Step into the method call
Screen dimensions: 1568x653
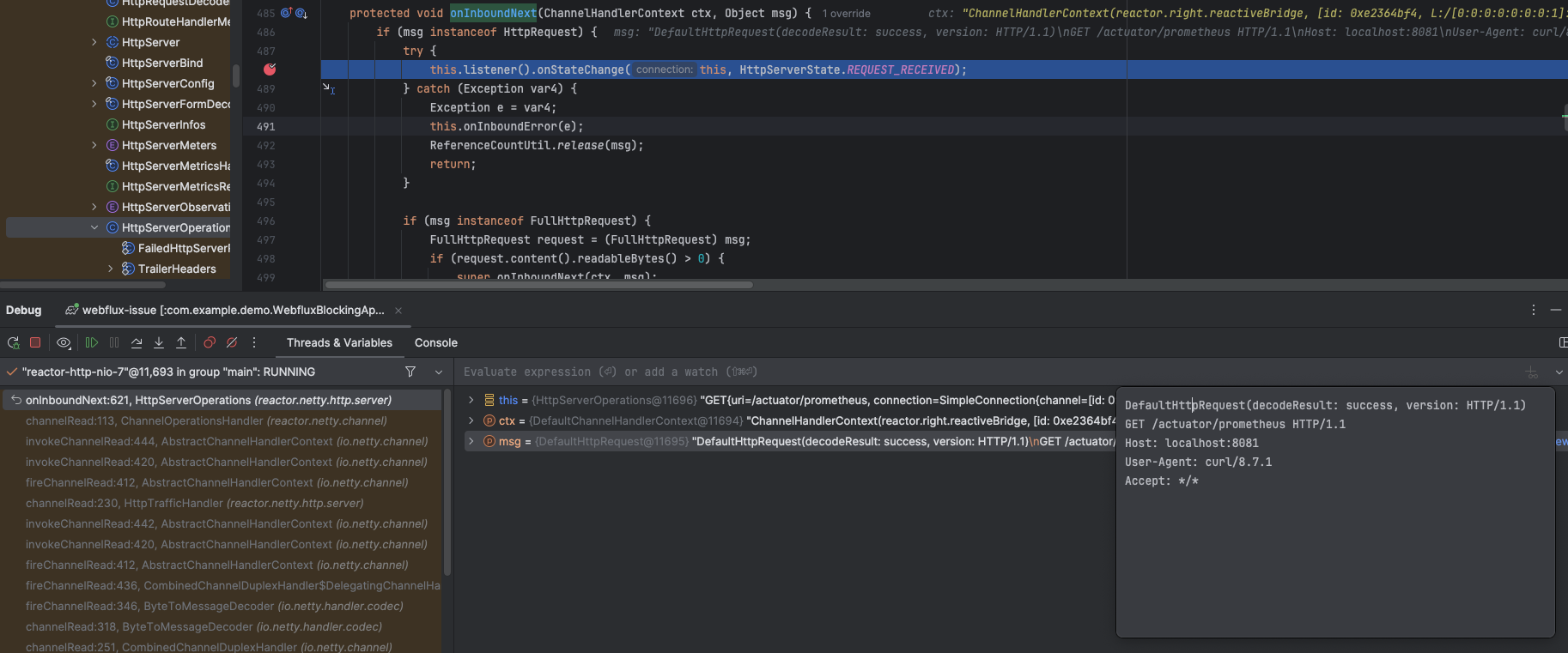tap(159, 342)
